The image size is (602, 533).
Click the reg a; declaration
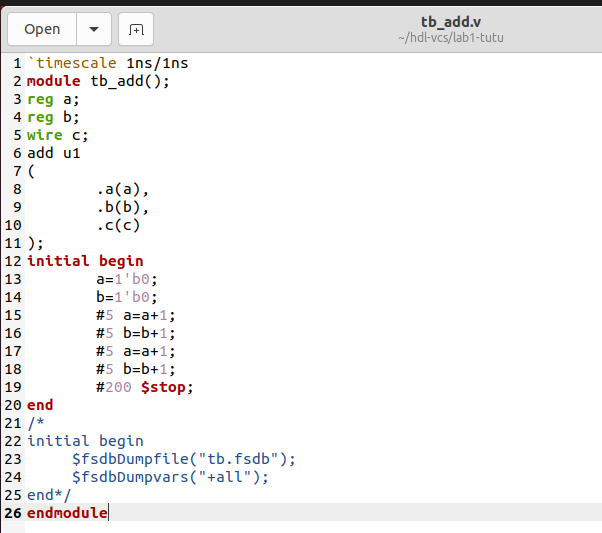click(x=53, y=99)
